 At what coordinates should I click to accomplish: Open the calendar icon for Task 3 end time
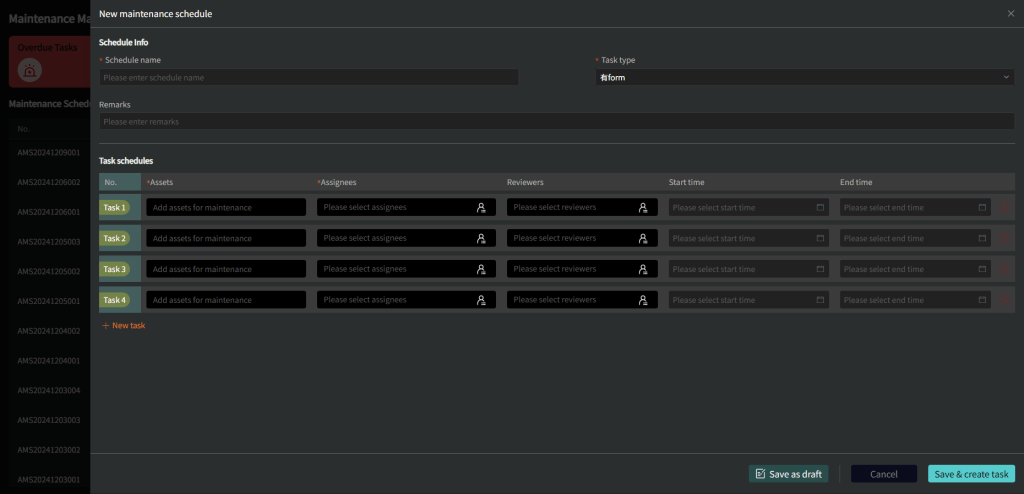[x=991, y=270]
